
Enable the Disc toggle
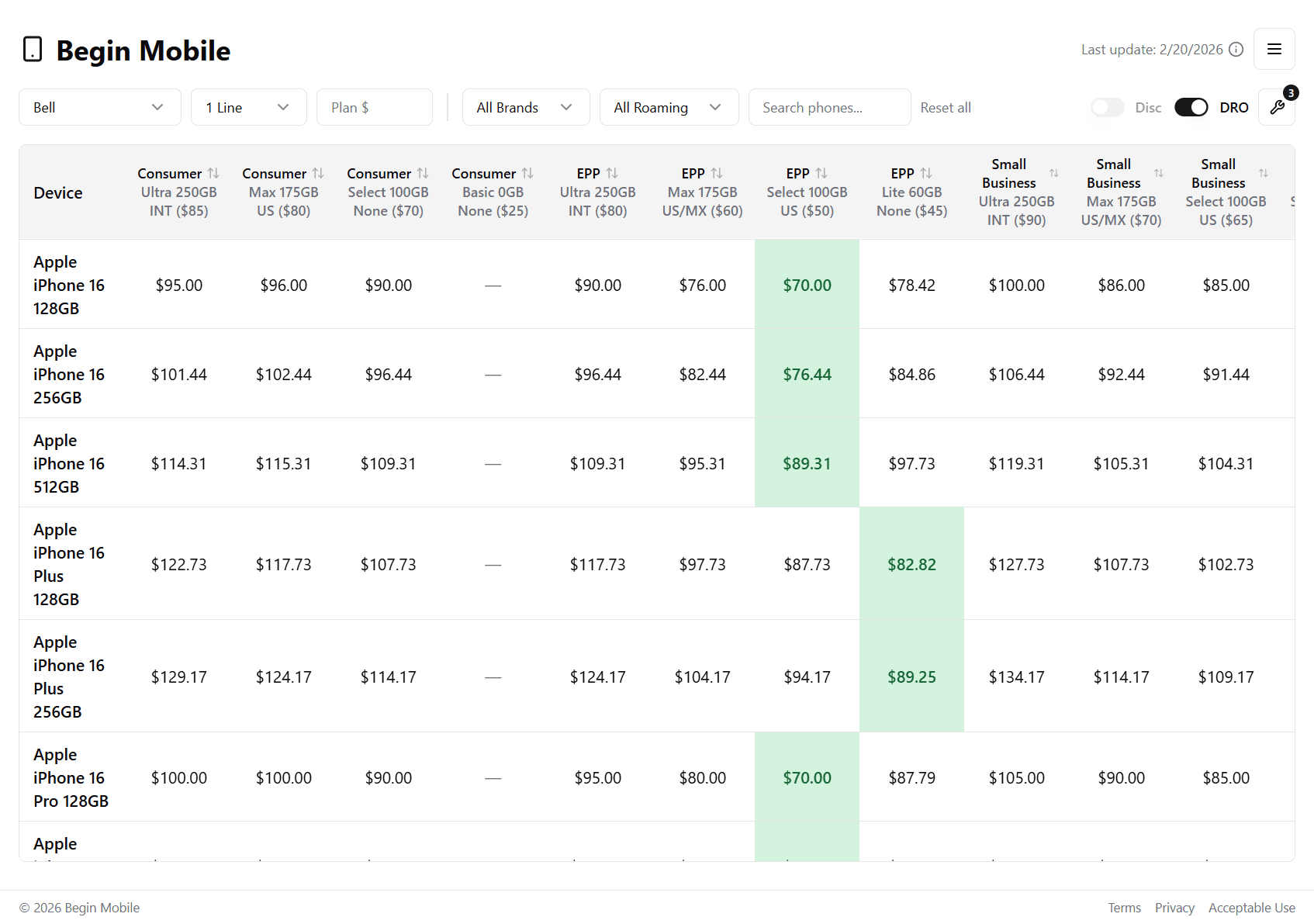coord(1107,107)
